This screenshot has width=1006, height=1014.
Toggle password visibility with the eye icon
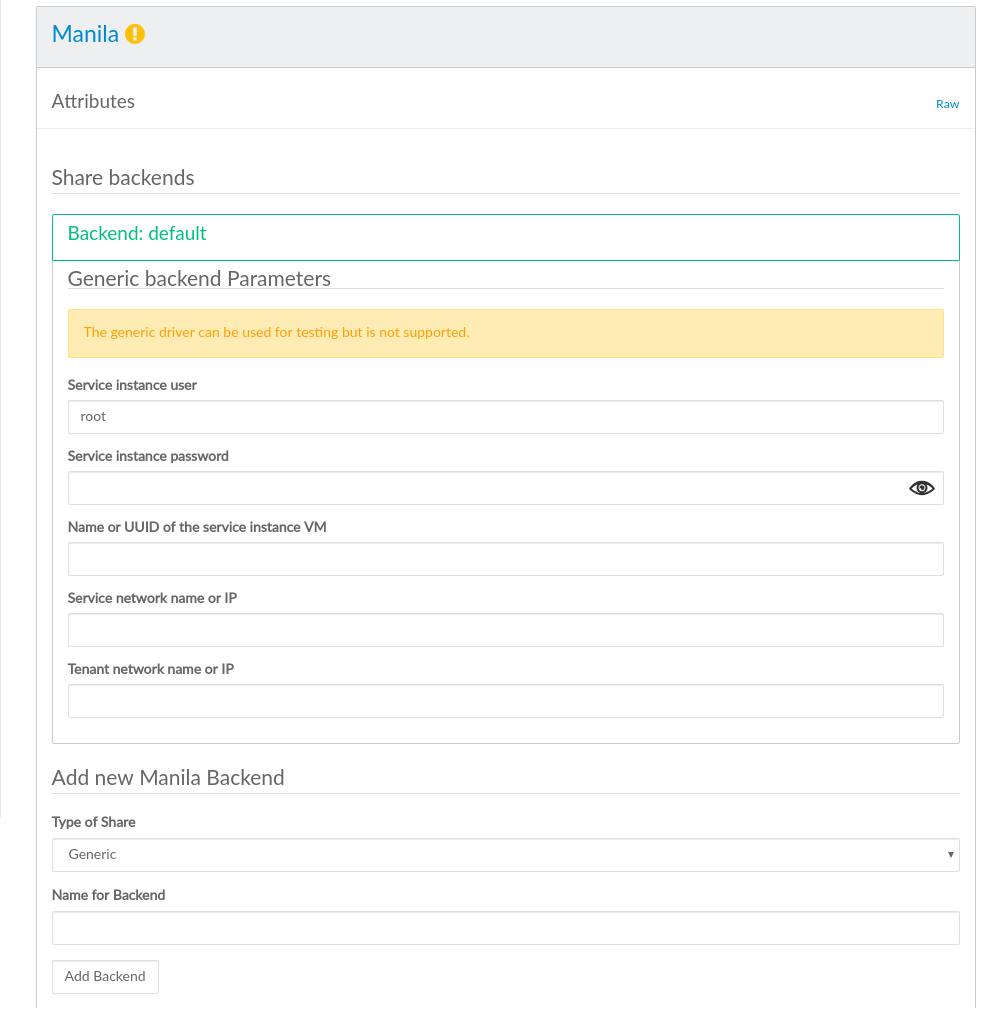(921, 488)
